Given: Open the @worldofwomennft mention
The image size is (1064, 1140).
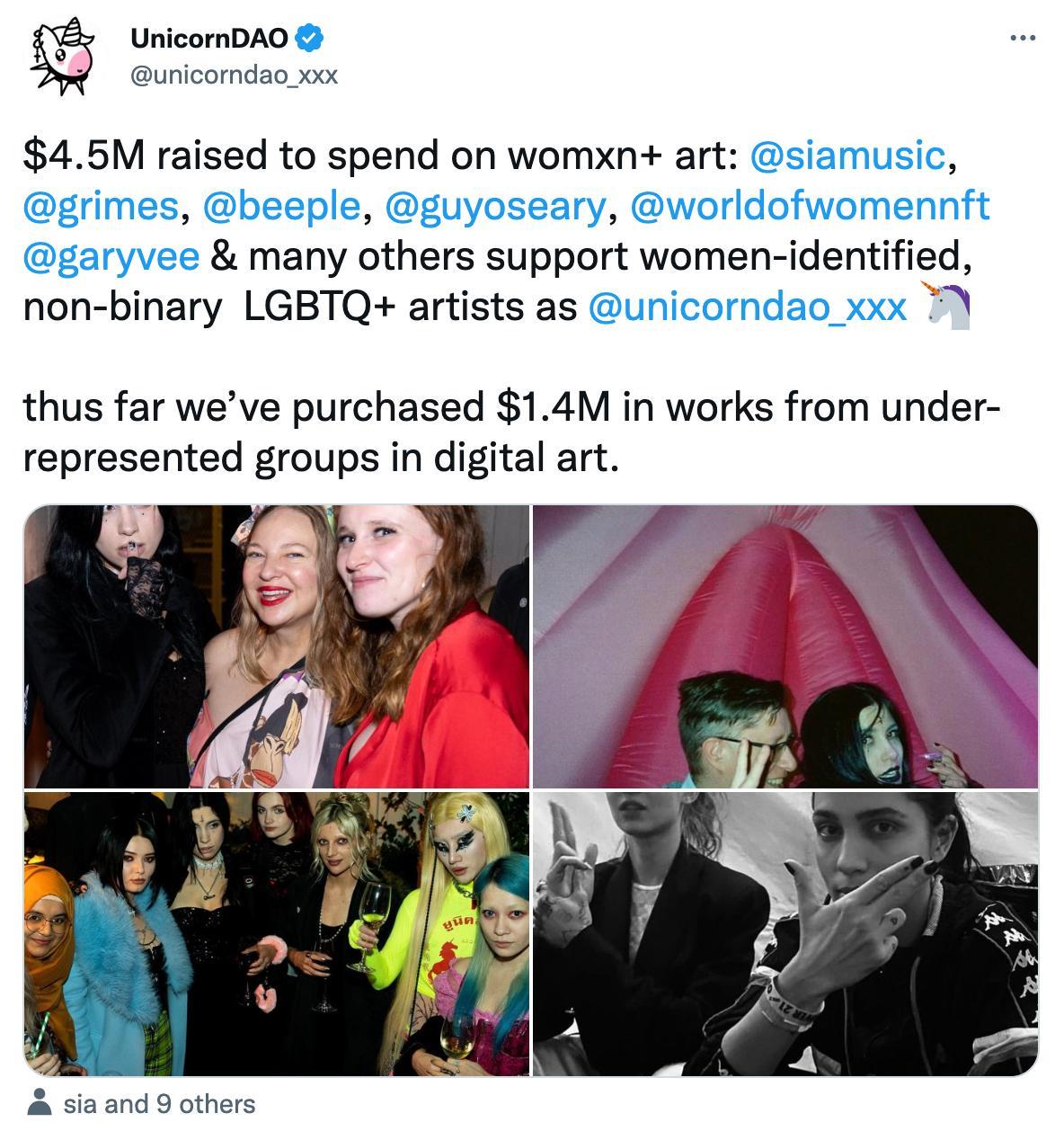Looking at the screenshot, I should [810, 206].
